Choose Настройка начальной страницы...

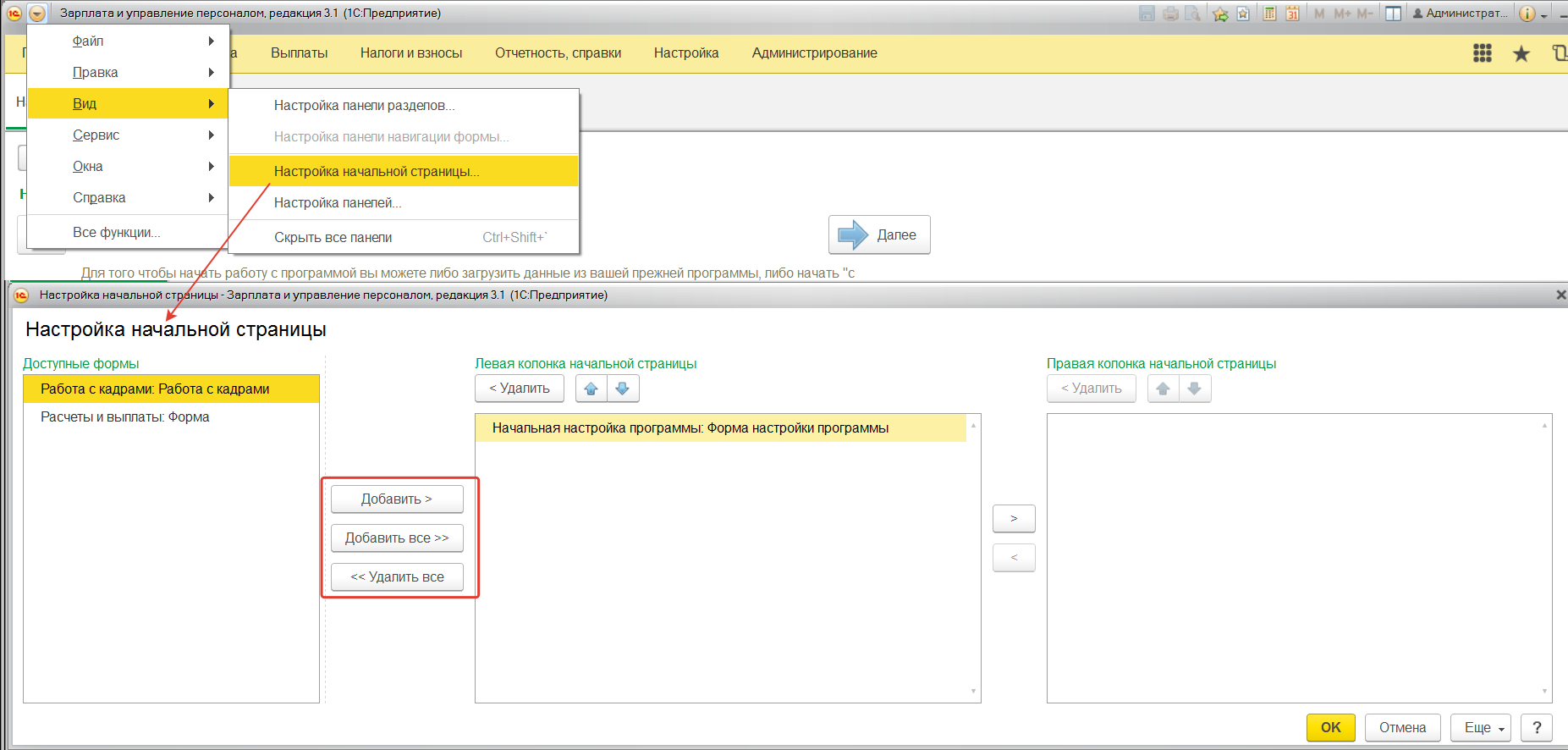[x=404, y=171]
